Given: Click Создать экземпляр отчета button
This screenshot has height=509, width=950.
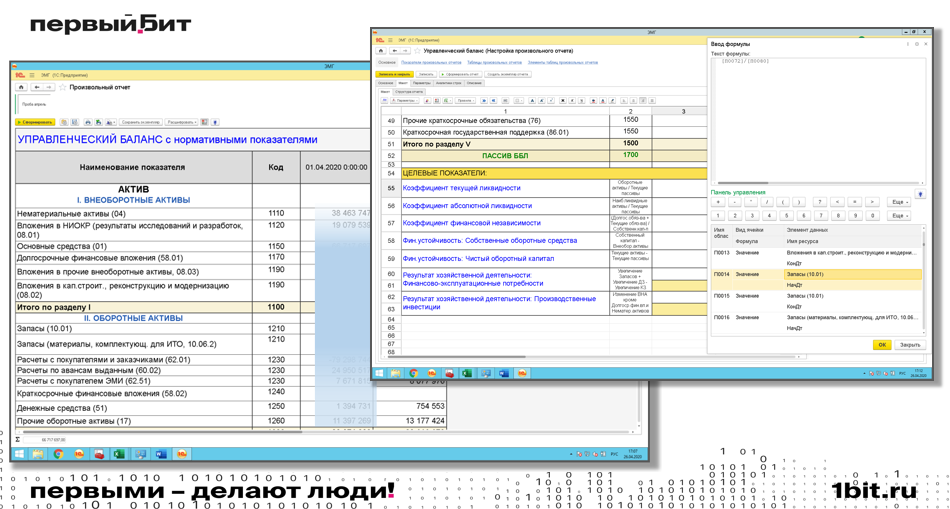Looking at the screenshot, I should pyautogui.click(x=508, y=75).
